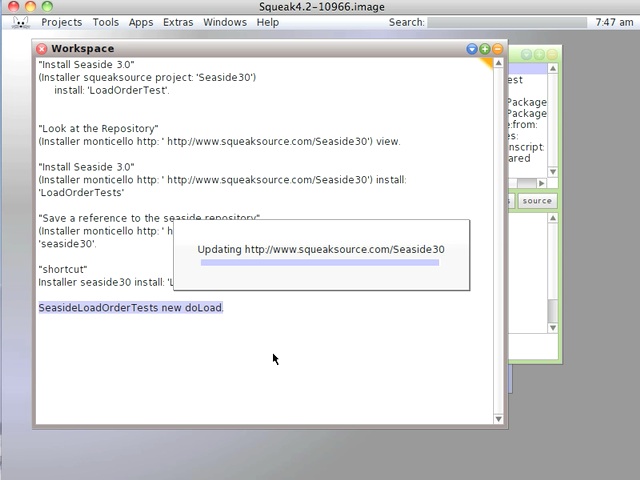
Task: Click the '"shortcut"' comment line
Action: [63, 269]
